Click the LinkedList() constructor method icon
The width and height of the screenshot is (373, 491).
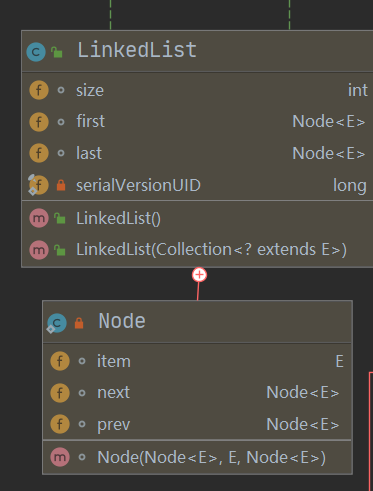tap(39, 218)
